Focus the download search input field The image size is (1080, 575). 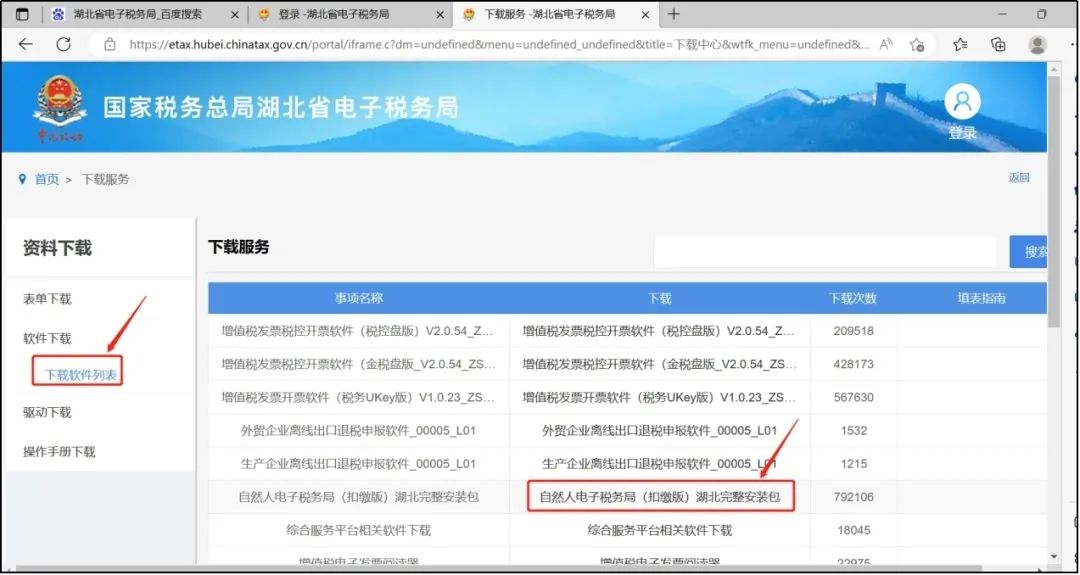[x=824, y=252]
